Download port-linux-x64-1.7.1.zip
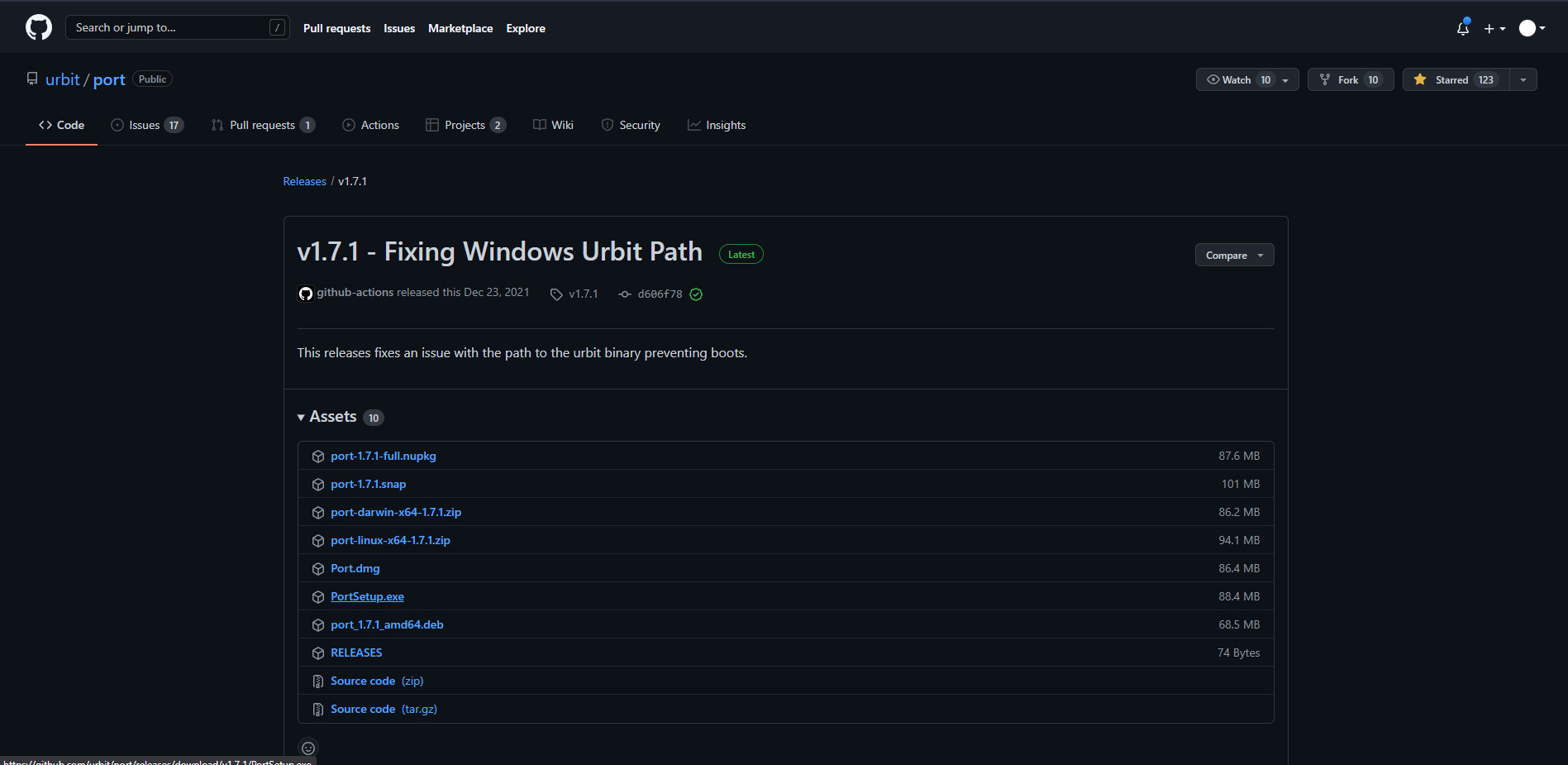 coord(390,540)
